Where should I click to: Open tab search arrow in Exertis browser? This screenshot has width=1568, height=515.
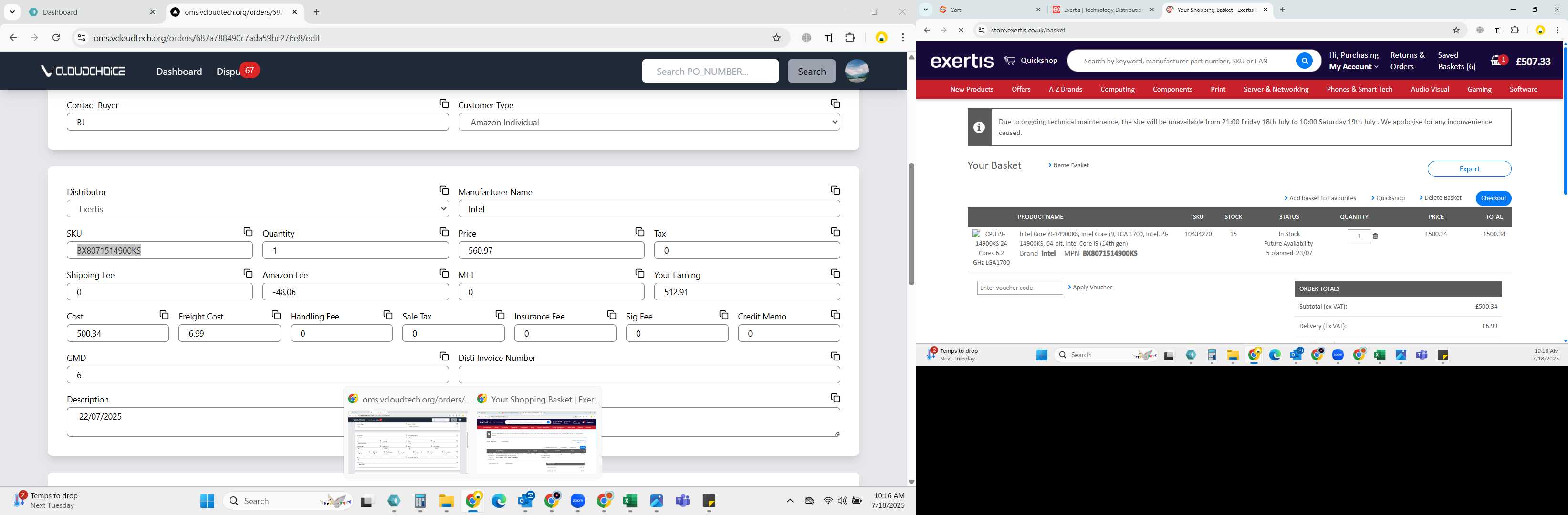(x=925, y=10)
